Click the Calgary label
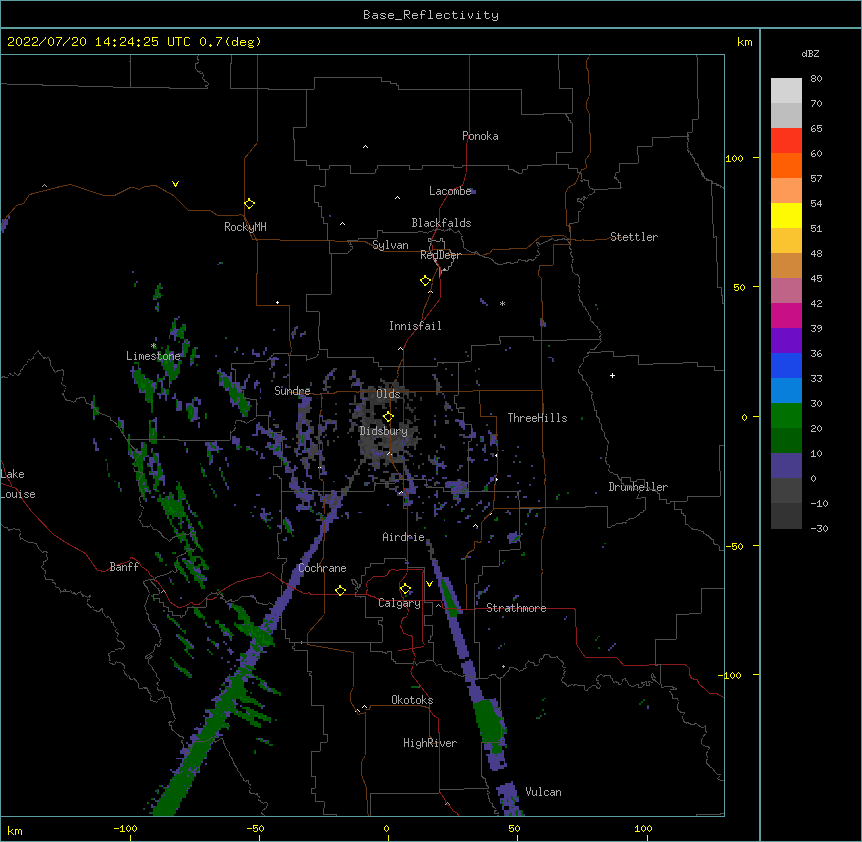 (x=399, y=603)
